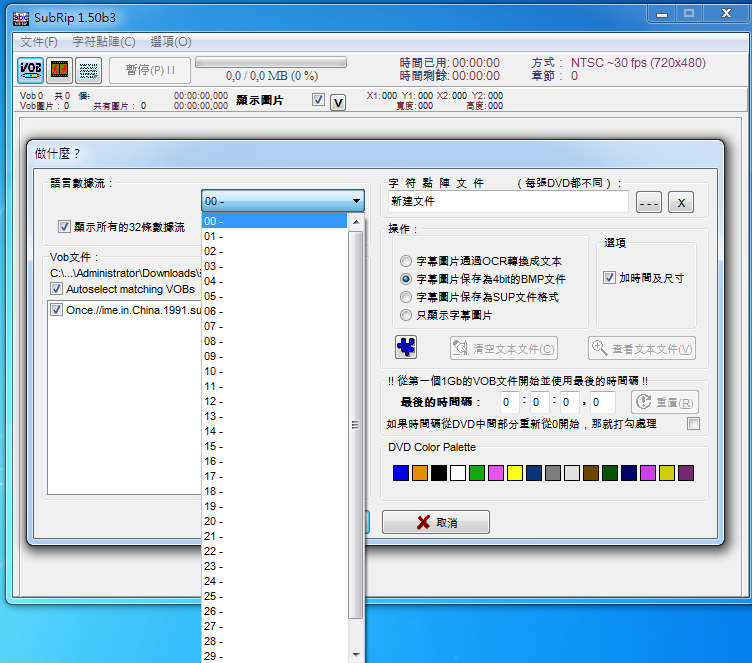Toggle Autoselect matching VOBs checkbox

click(x=56, y=289)
